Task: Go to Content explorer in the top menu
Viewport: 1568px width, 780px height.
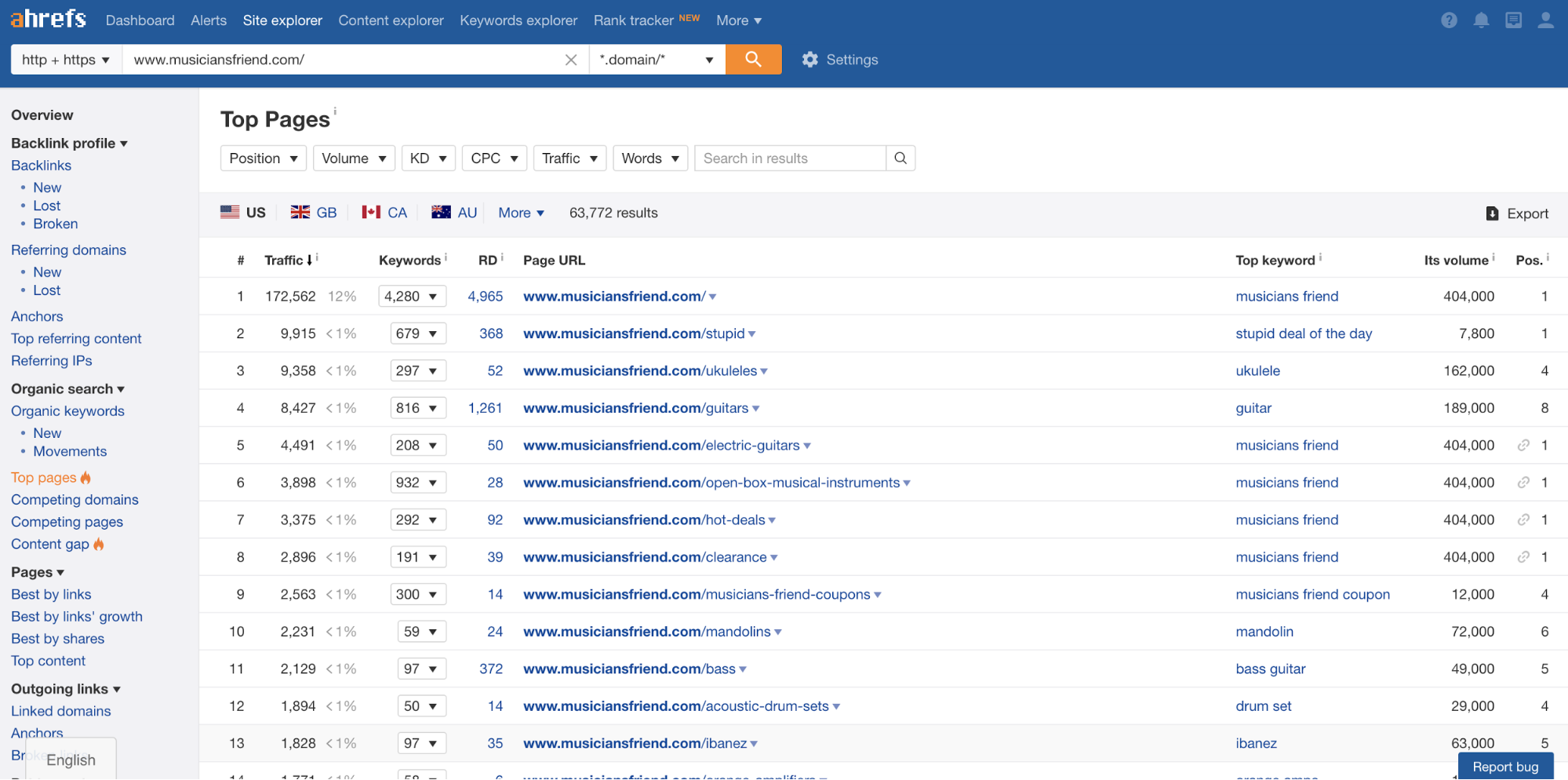Action: (391, 20)
